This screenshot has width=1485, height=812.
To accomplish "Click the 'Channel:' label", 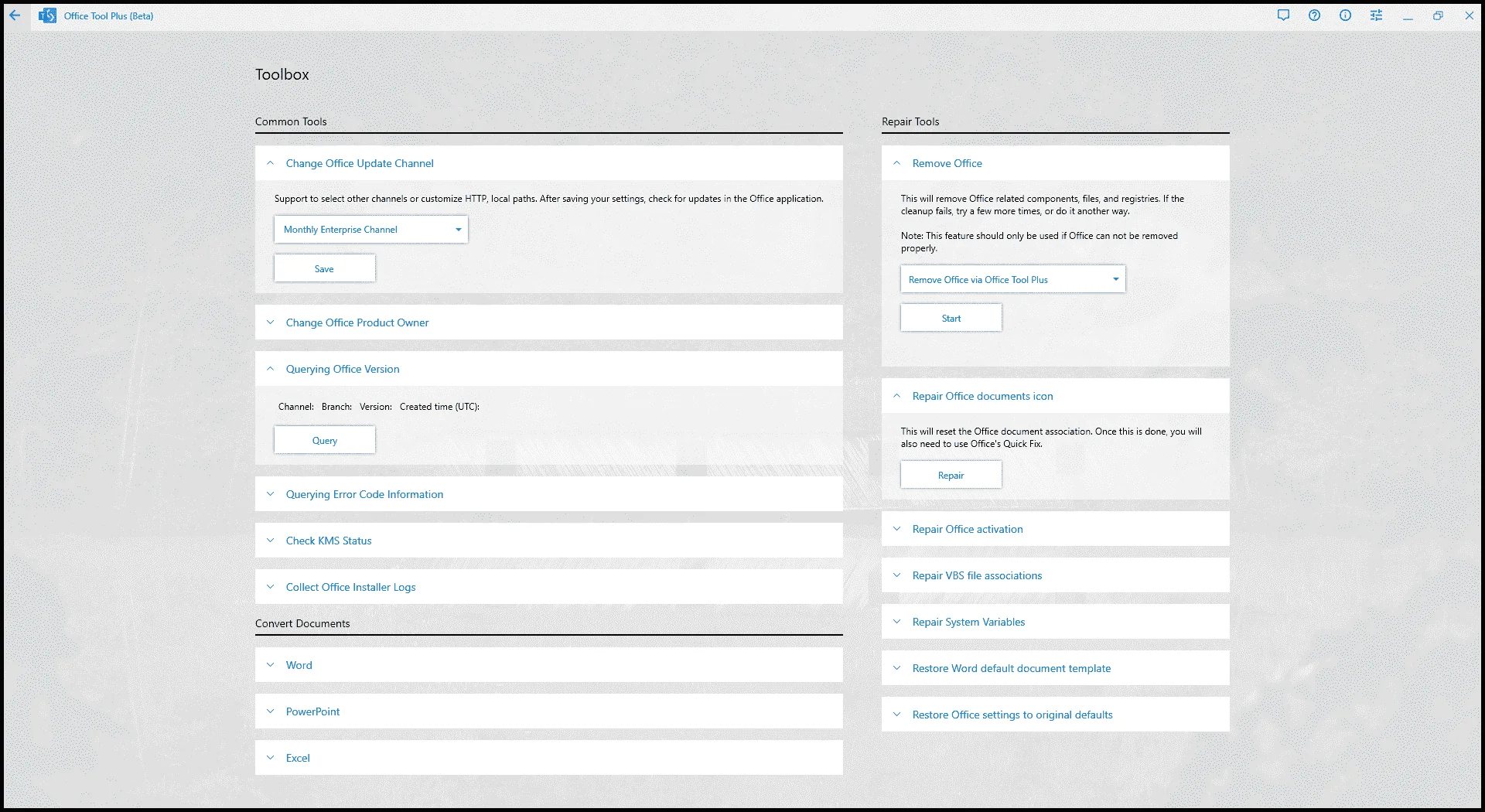I will click(296, 407).
